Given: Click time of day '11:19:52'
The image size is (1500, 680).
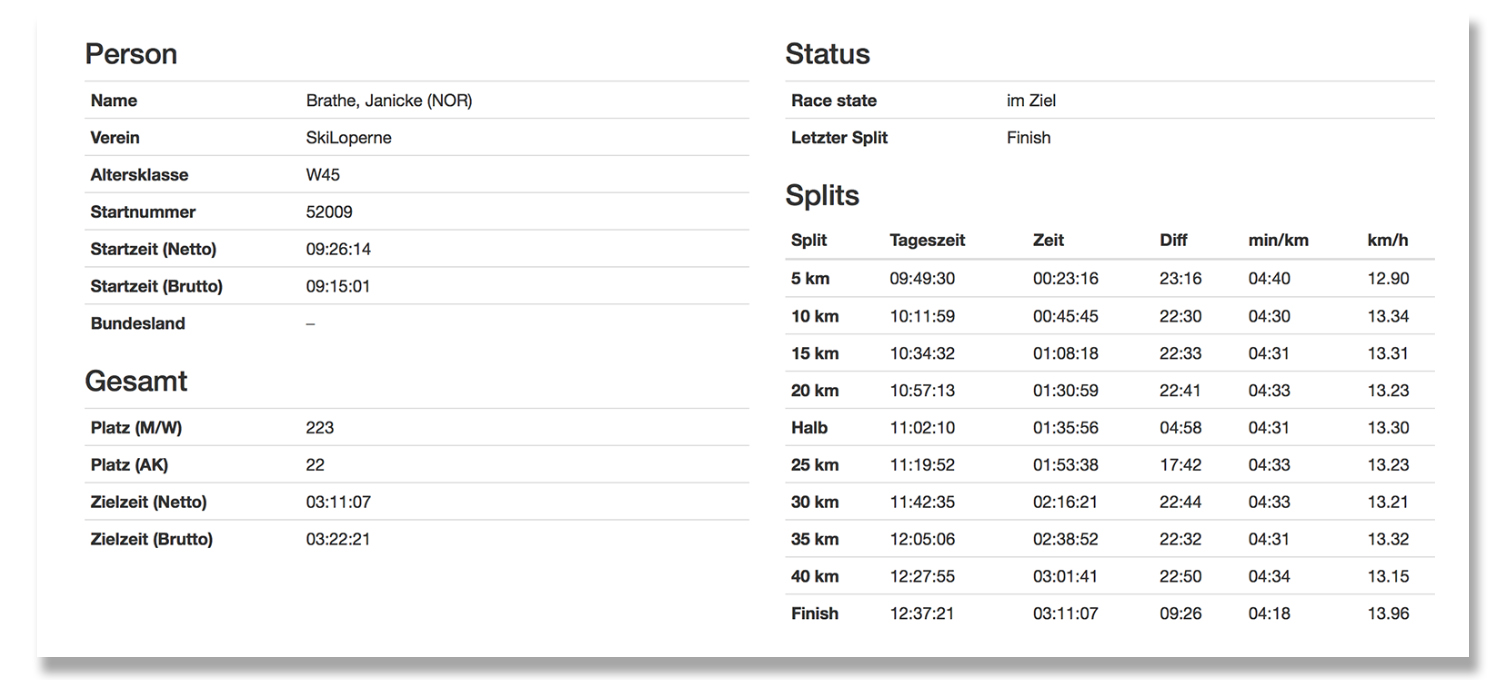Looking at the screenshot, I should pos(922,465).
